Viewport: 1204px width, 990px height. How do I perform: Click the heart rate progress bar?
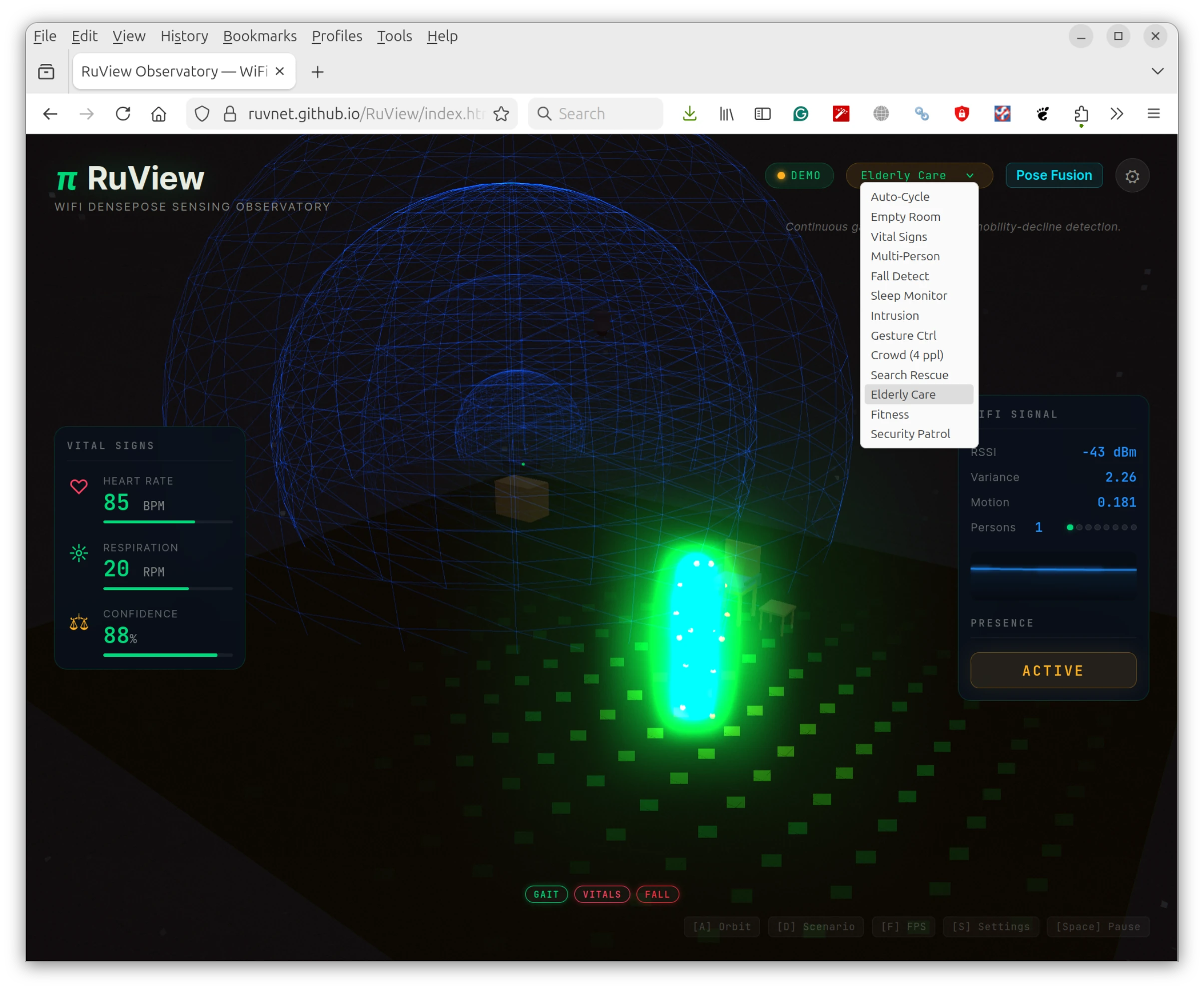click(168, 521)
